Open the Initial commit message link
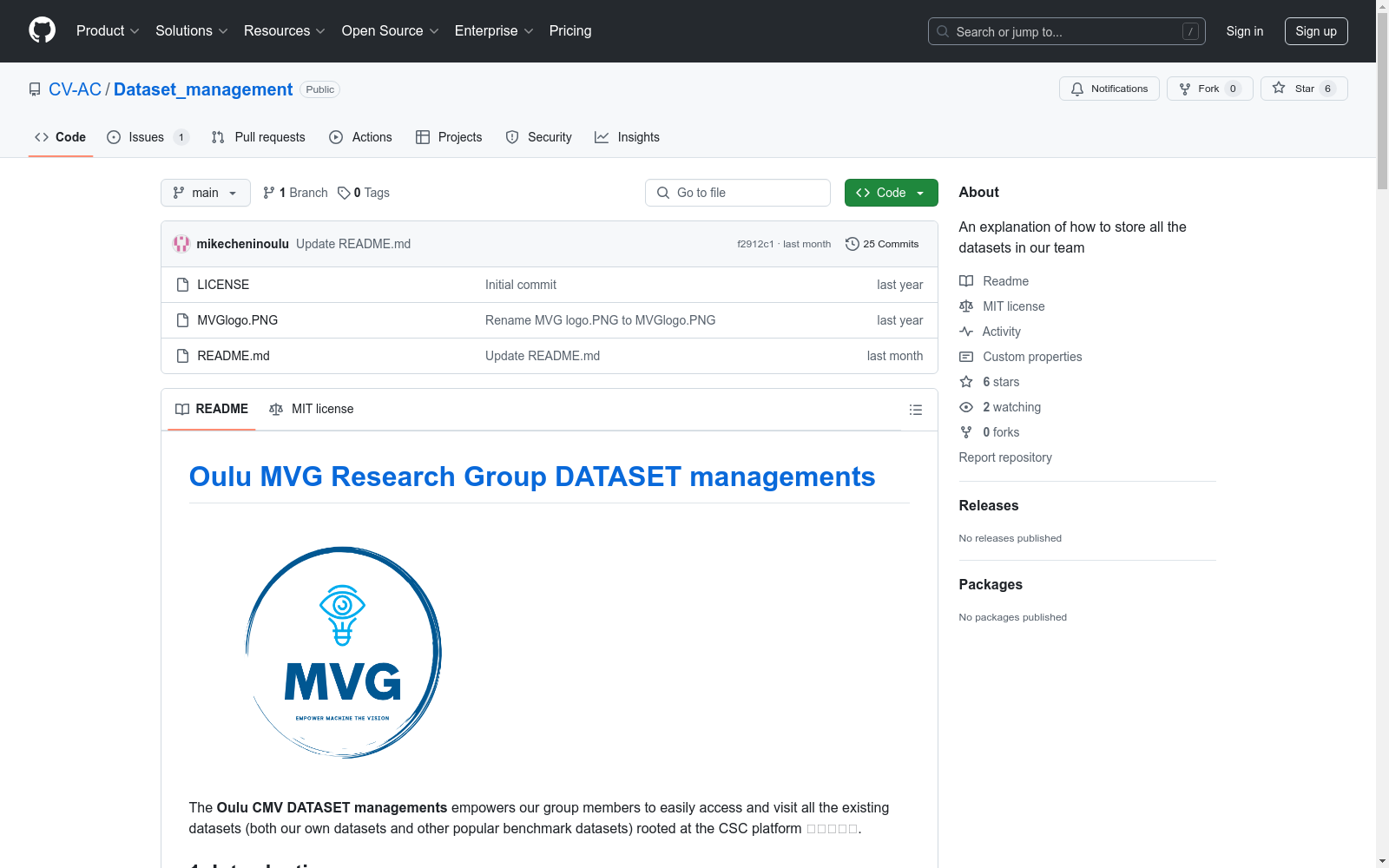The image size is (1389, 868). 521,285
